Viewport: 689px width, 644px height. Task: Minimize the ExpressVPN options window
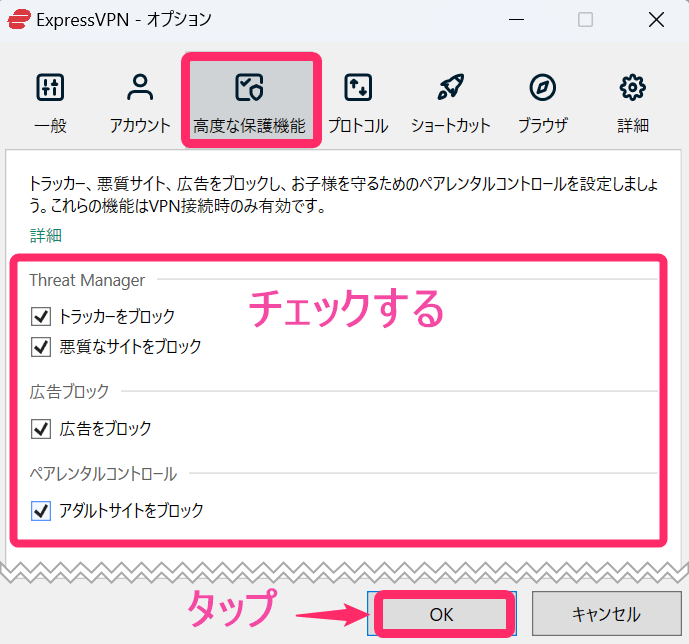click(x=516, y=20)
